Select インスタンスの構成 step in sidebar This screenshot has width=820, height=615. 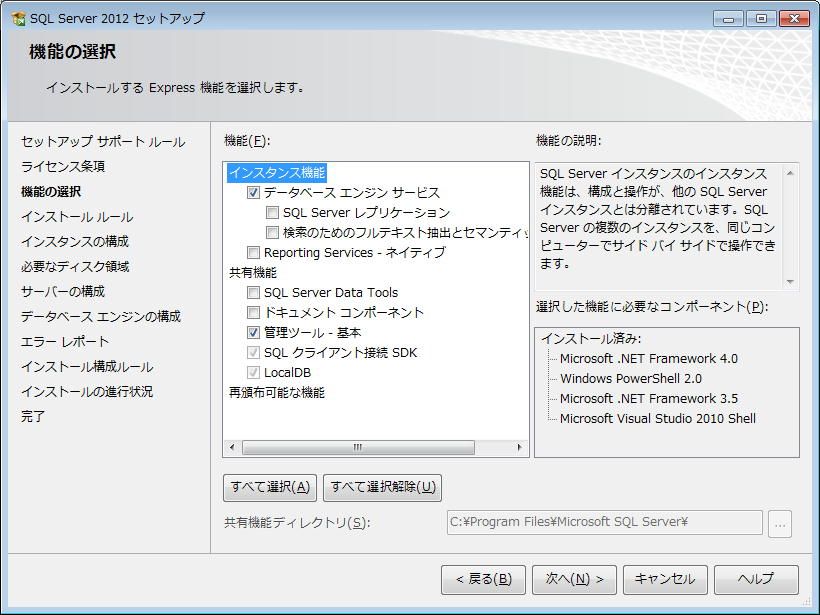click(x=75, y=242)
